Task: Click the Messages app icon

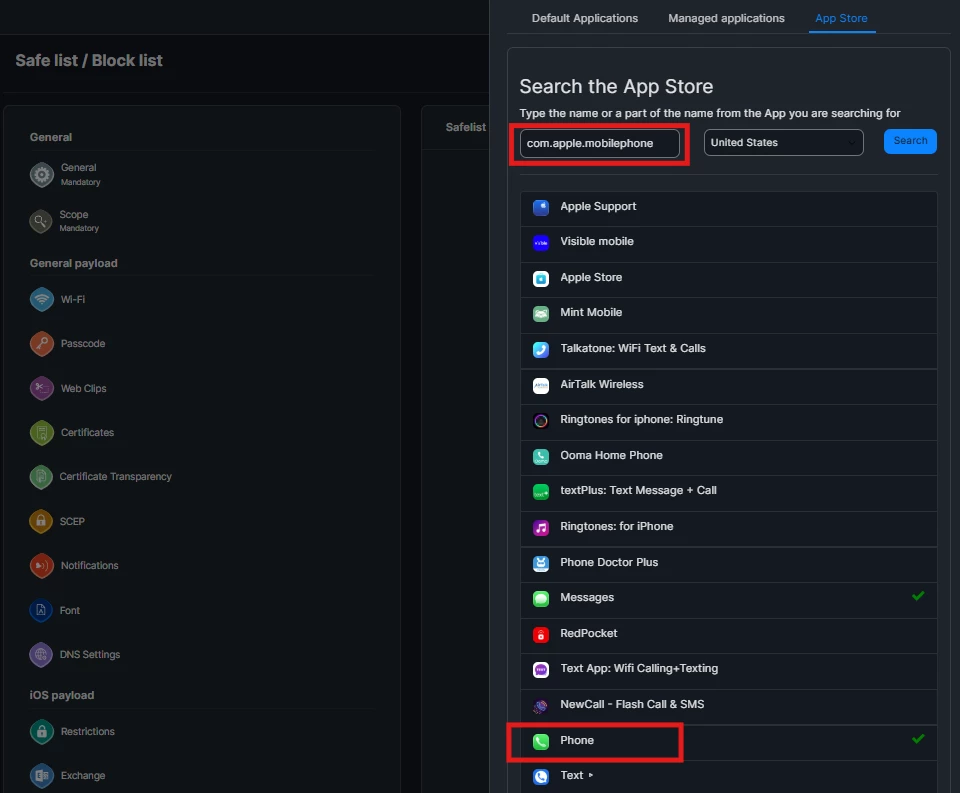Action: pos(541,599)
